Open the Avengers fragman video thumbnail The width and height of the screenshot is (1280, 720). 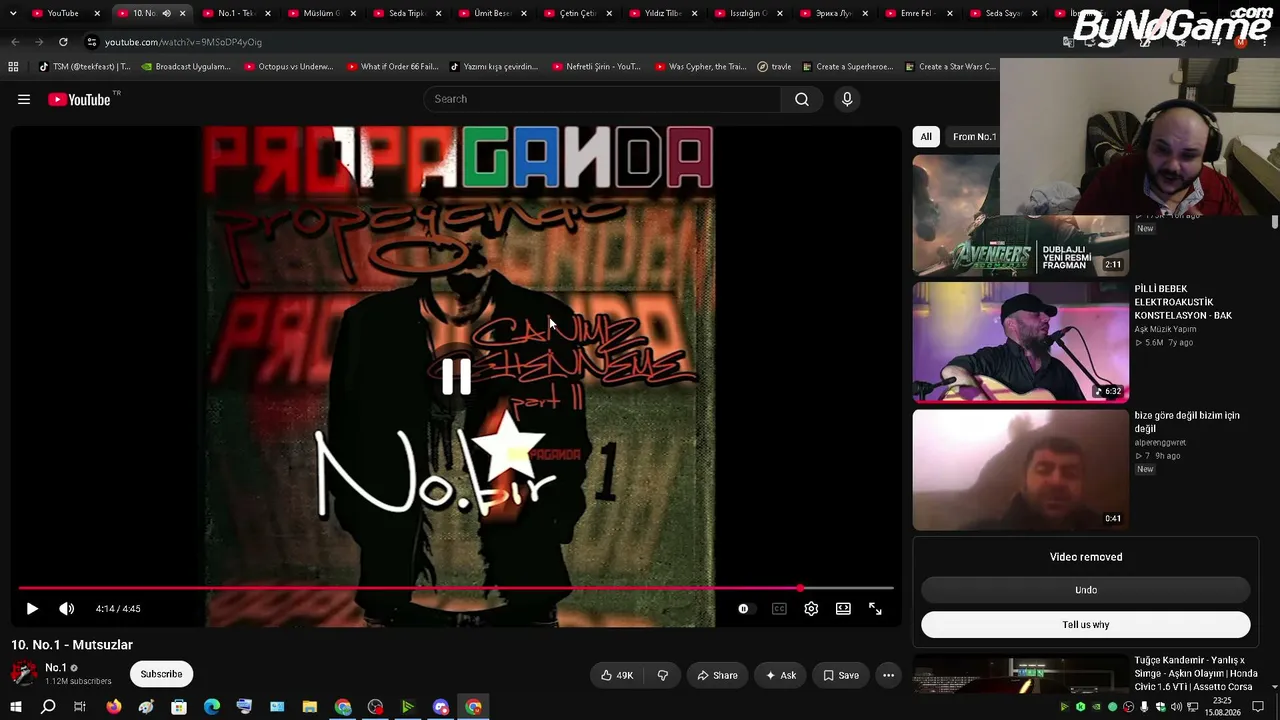1021,215
